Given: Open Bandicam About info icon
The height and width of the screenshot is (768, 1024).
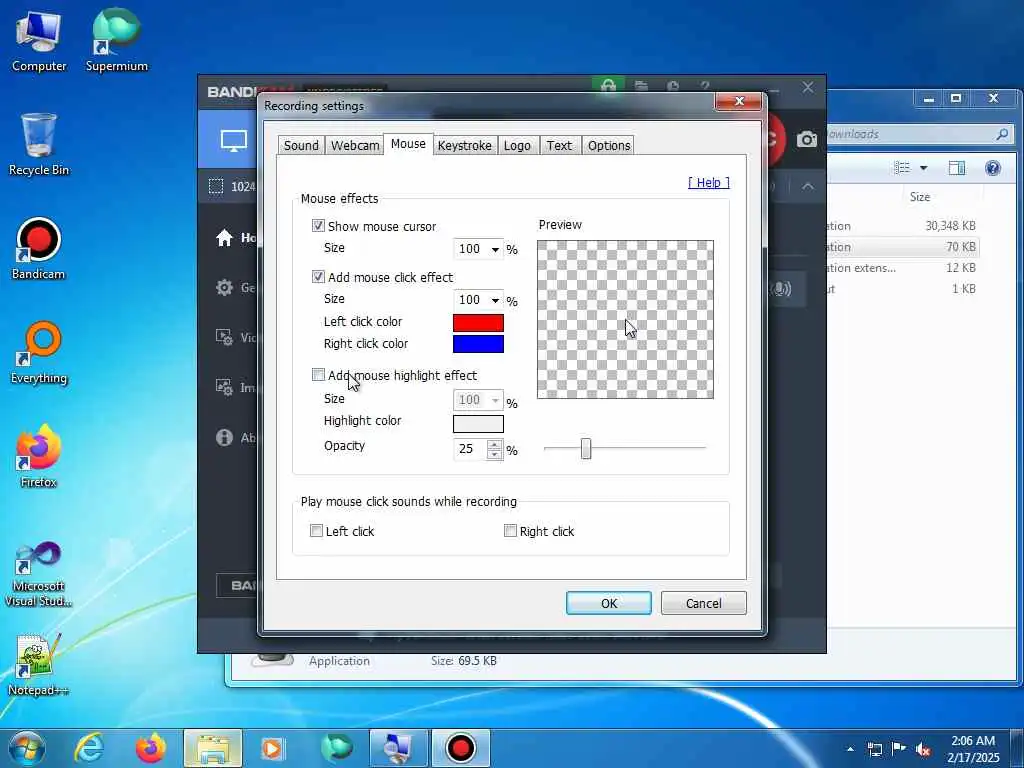Looking at the screenshot, I should pyautogui.click(x=225, y=438).
